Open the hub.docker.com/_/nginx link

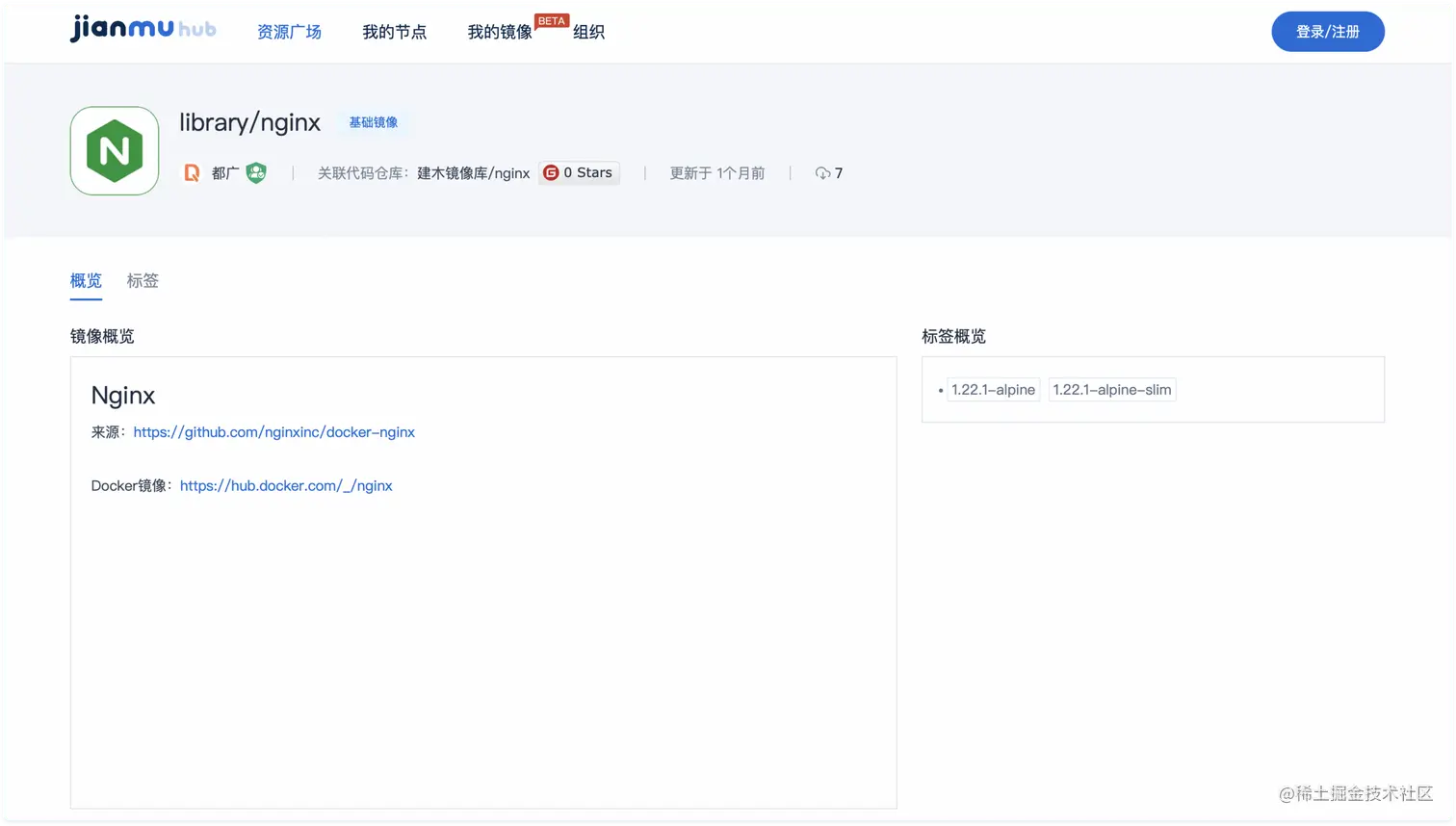286,486
